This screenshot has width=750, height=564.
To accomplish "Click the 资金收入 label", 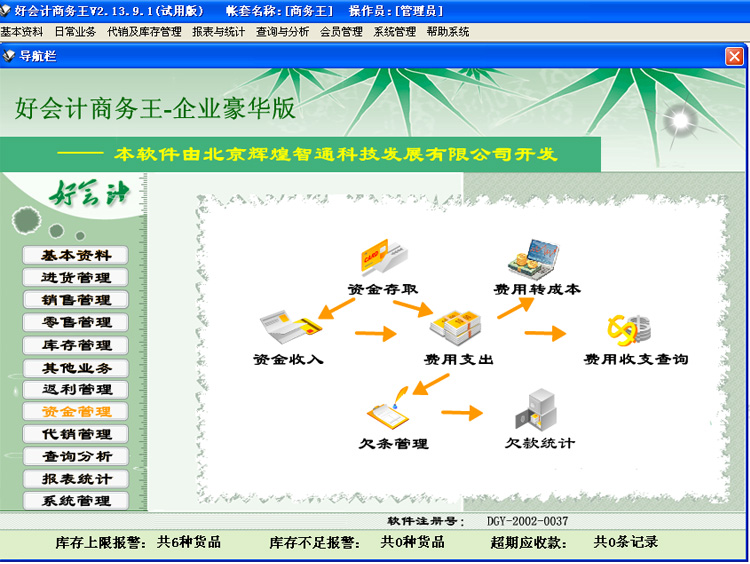I will coord(288,359).
